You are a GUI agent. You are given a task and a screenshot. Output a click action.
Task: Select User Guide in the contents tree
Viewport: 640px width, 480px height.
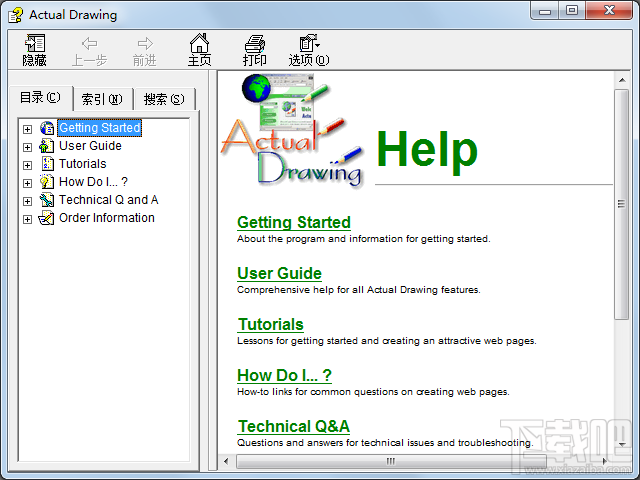pos(90,146)
